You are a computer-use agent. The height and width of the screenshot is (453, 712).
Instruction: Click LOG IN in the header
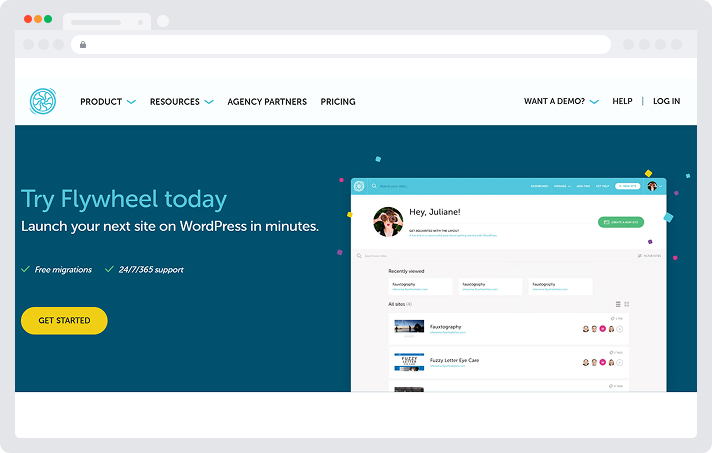pos(667,101)
